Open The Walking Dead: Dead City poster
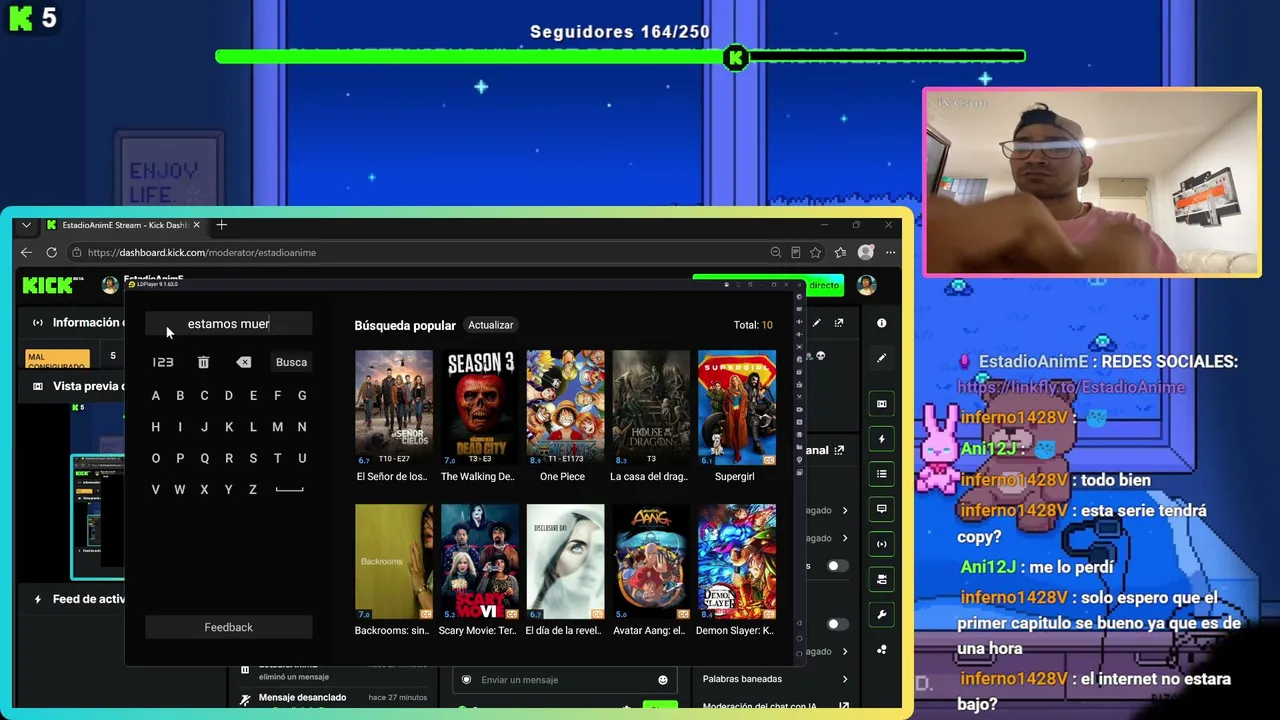The width and height of the screenshot is (1280, 720). click(480, 408)
